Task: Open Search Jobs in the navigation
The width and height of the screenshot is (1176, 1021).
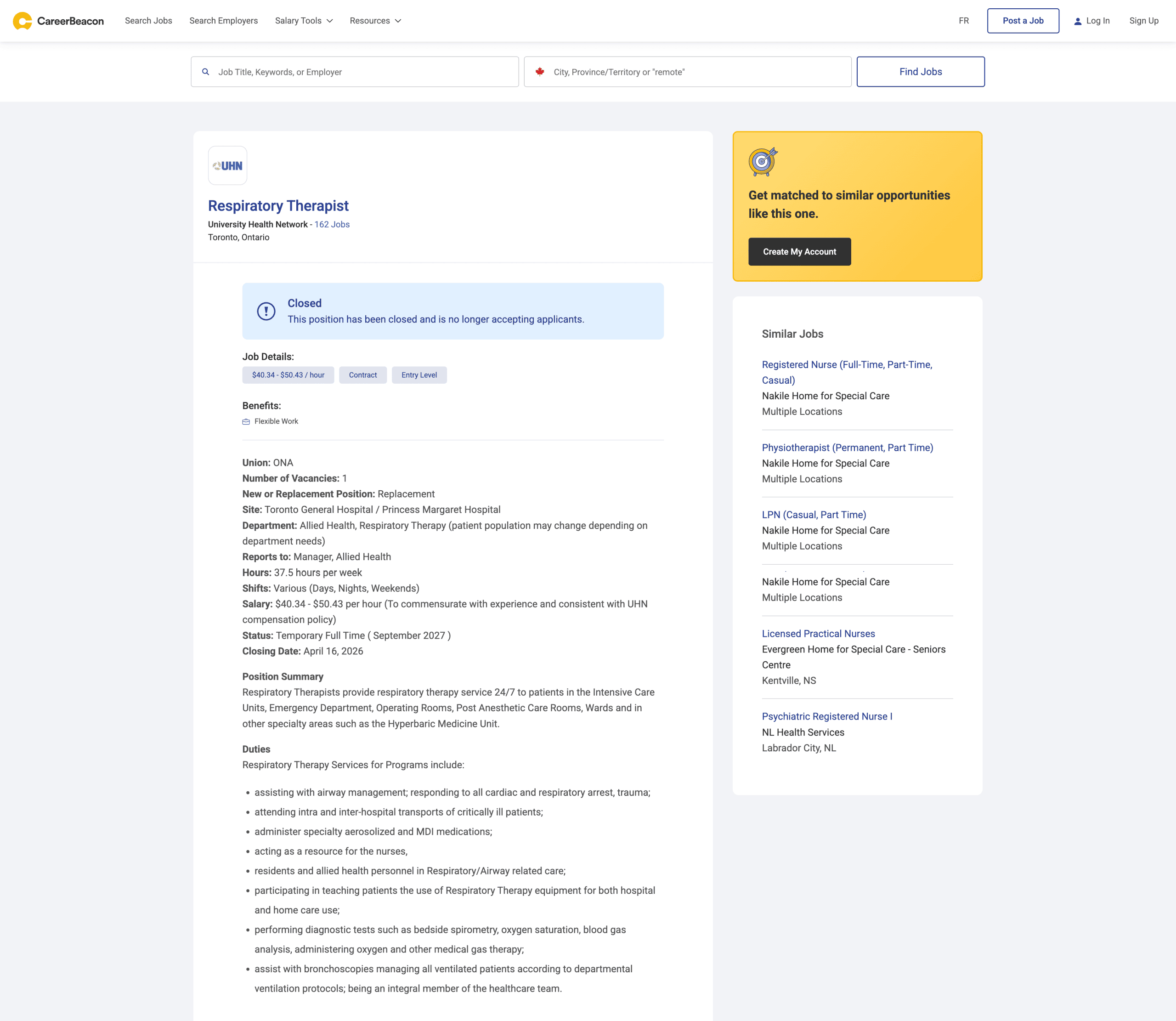Action: [148, 21]
